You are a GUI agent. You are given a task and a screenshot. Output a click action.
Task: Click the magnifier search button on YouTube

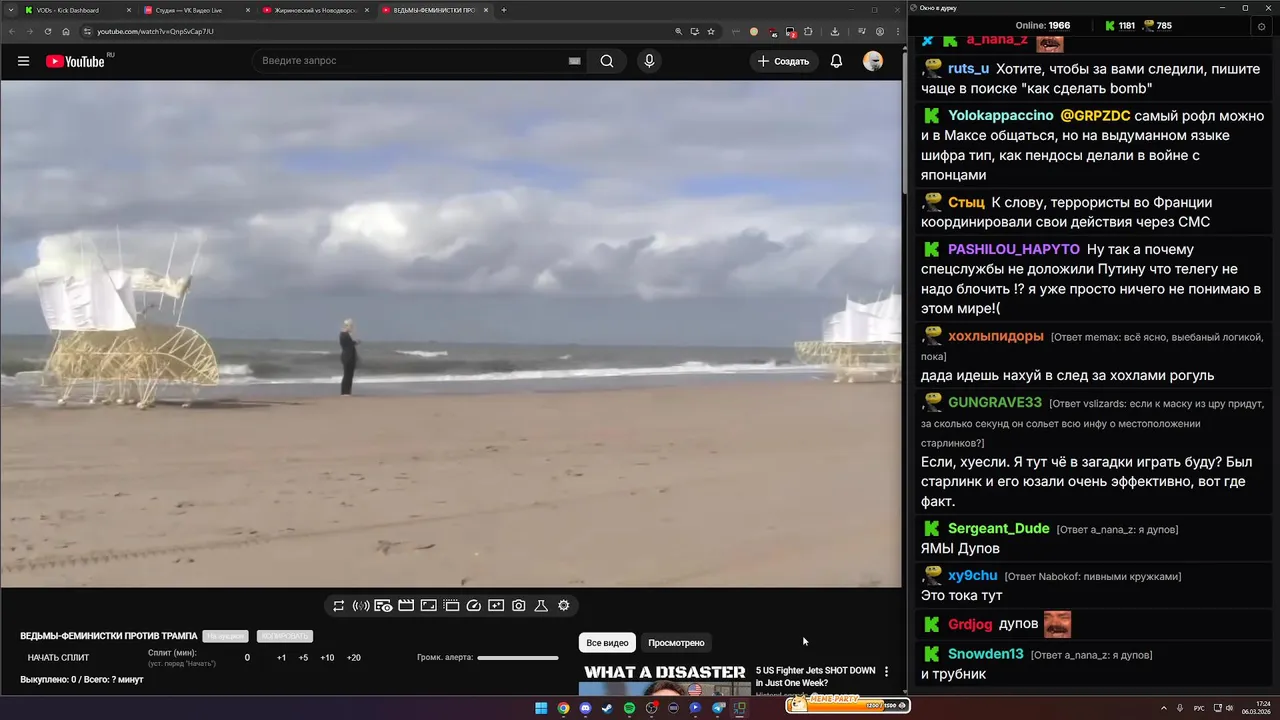tap(607, 61)
